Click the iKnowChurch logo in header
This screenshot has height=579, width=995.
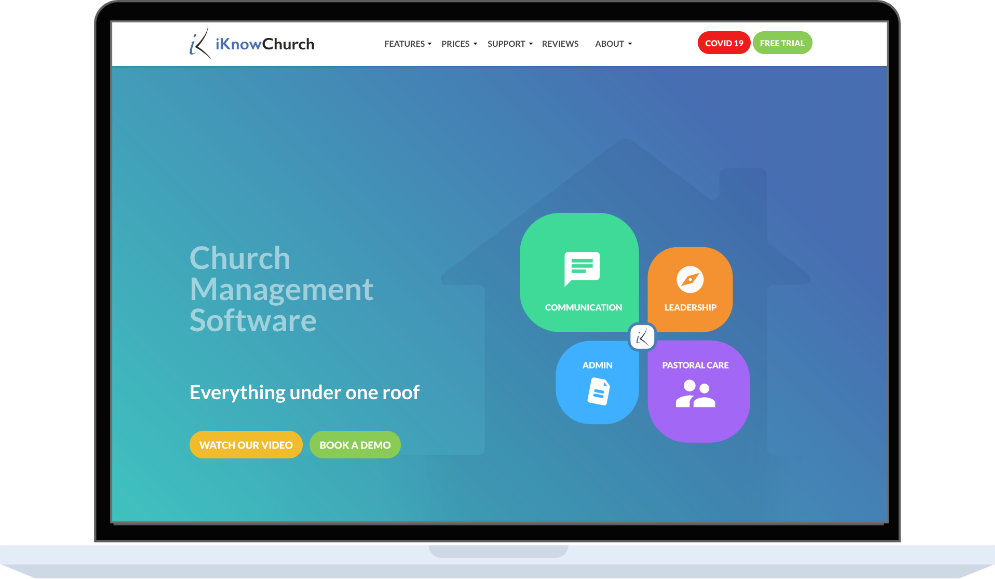(251, 43)
